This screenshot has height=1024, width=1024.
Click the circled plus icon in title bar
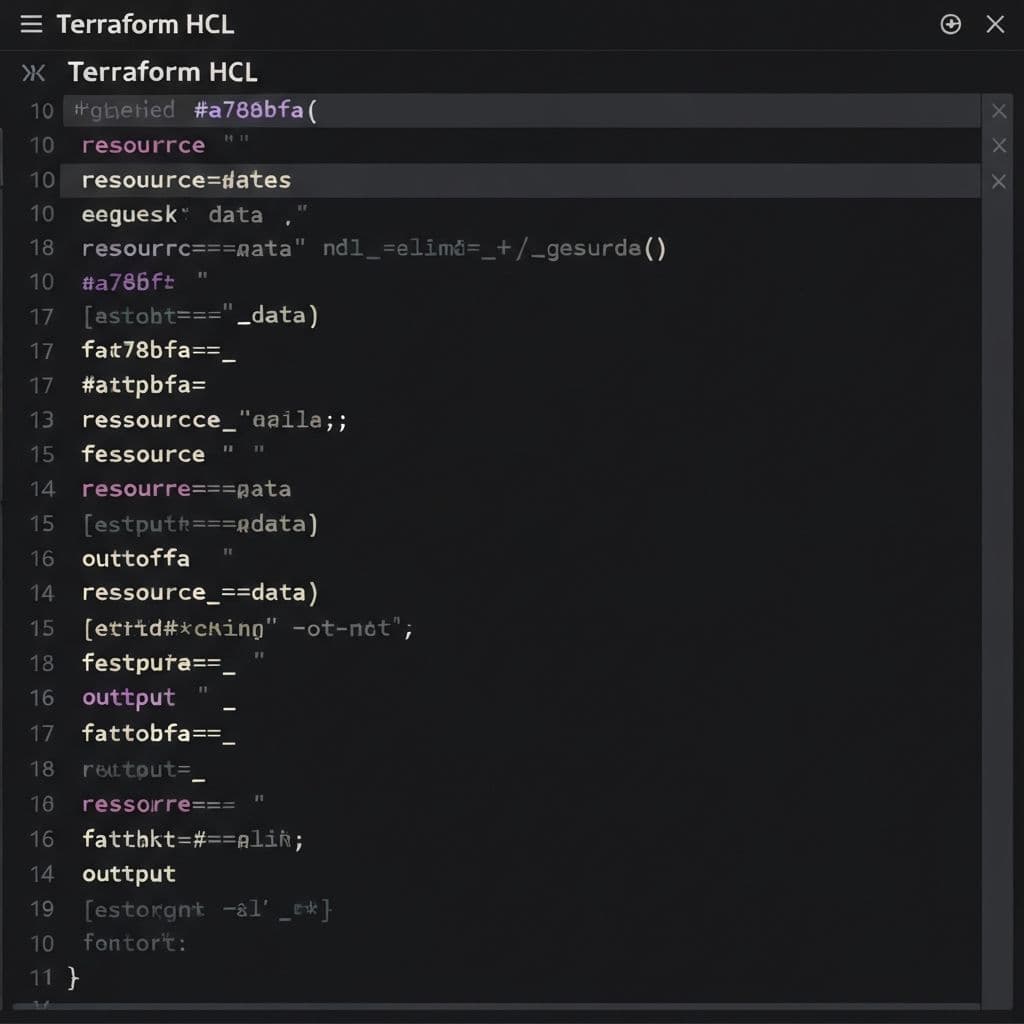pyautogui.click(x=950, y=24)
